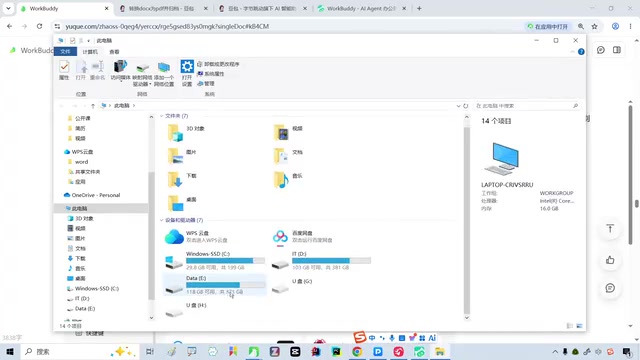Click the 在此电脑中搜索 search box
640x360 pixels.
tap(527, 106)
